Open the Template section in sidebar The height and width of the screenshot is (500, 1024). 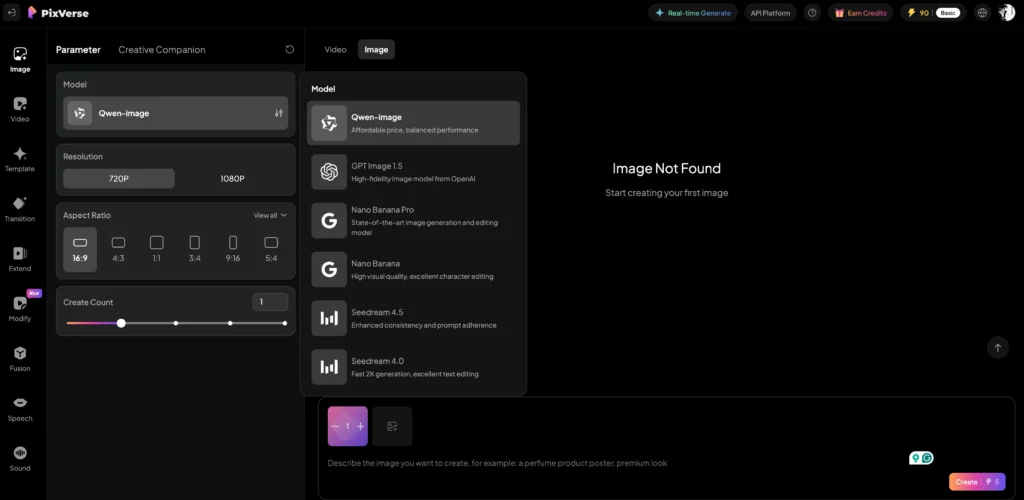pyautogui.click(x=20, y=159)
